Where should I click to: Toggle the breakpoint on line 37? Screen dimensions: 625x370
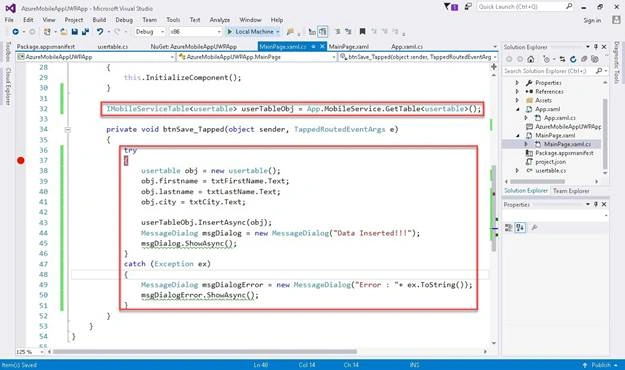[x=21, y=160]
